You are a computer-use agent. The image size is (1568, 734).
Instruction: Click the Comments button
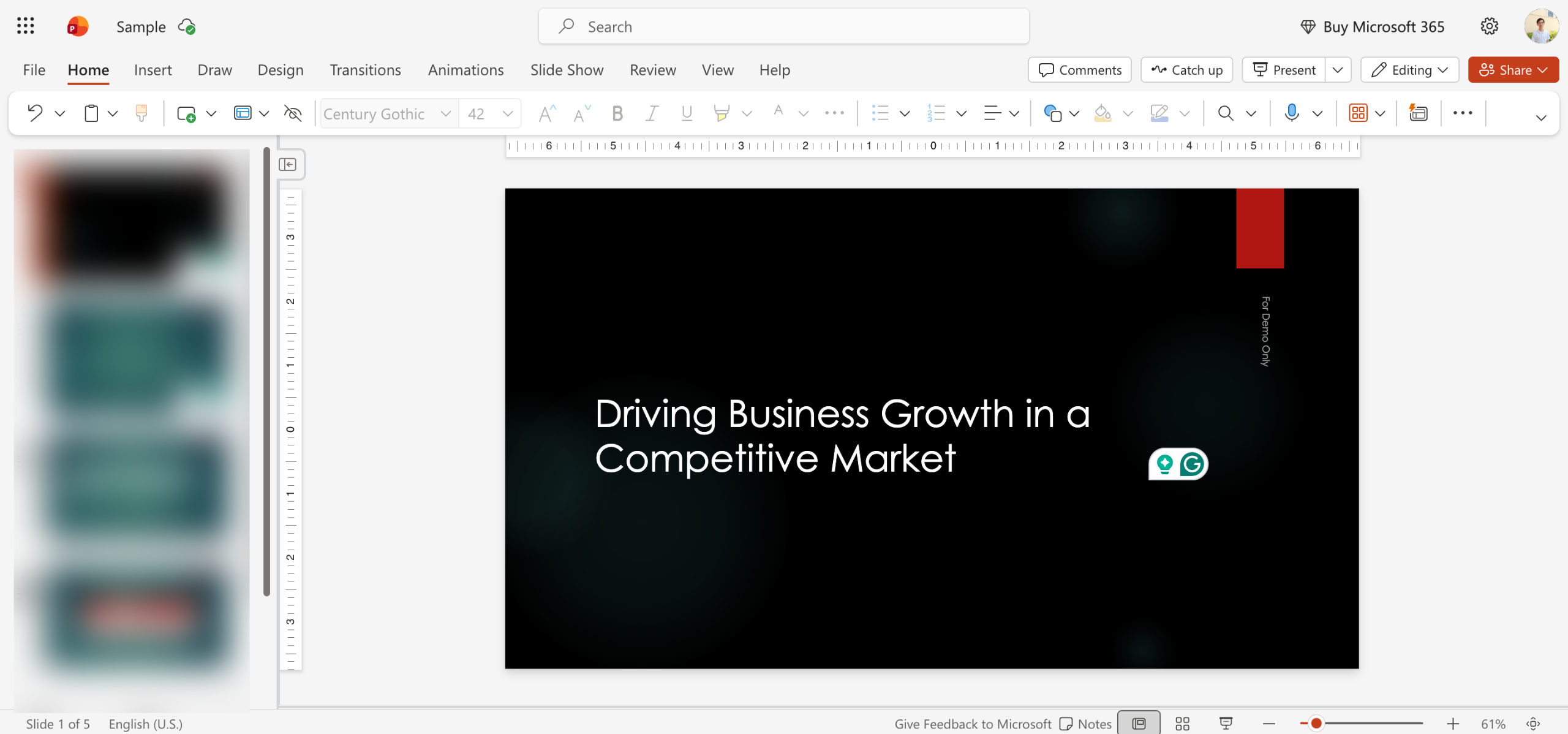[x=1080, y=70]
